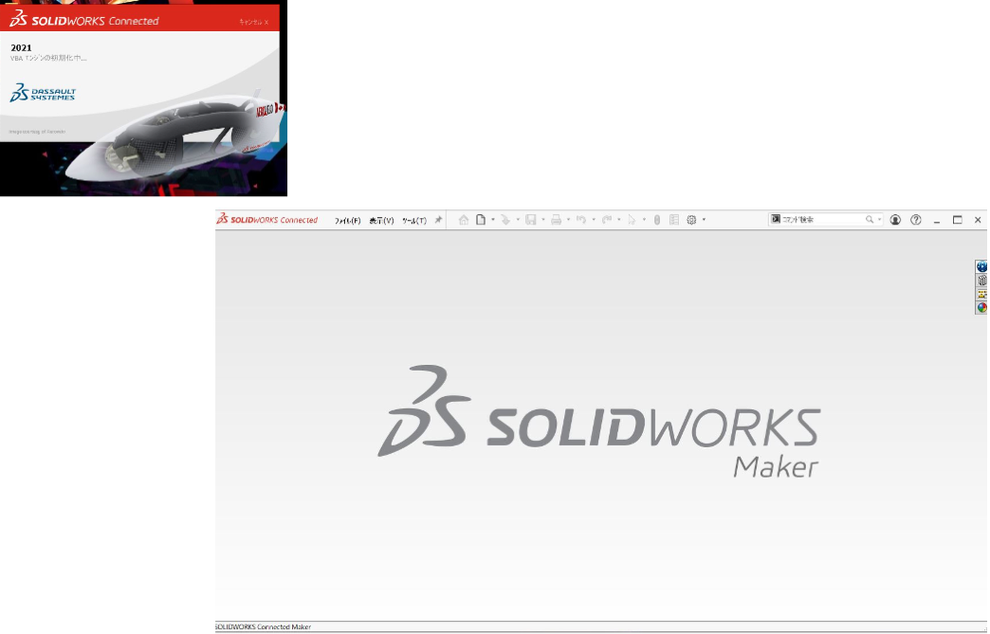Click the Print toolbar icon
Viewport: 990px width, 634px height.
(x=556, y=220)
